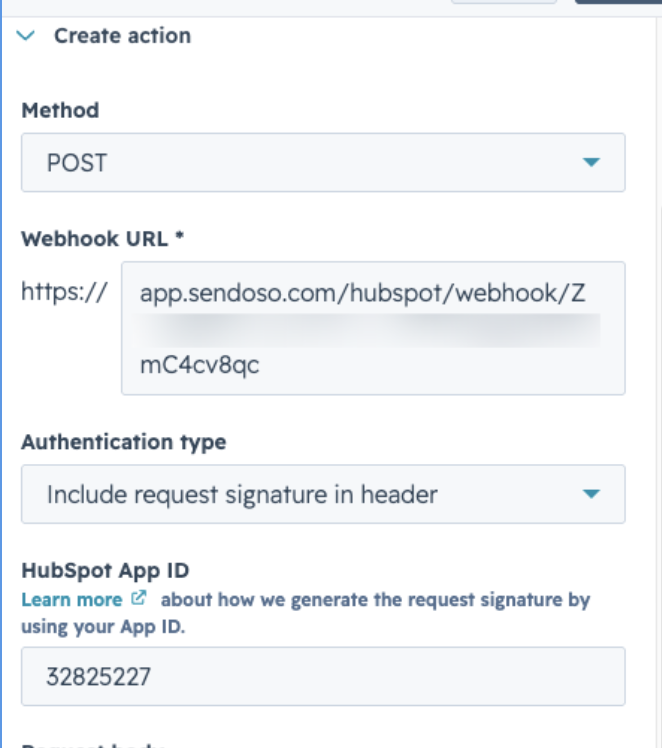Open Authentication type dropdown
The width and height of the screenshot is (662, 748).
[x=323, y=494]
